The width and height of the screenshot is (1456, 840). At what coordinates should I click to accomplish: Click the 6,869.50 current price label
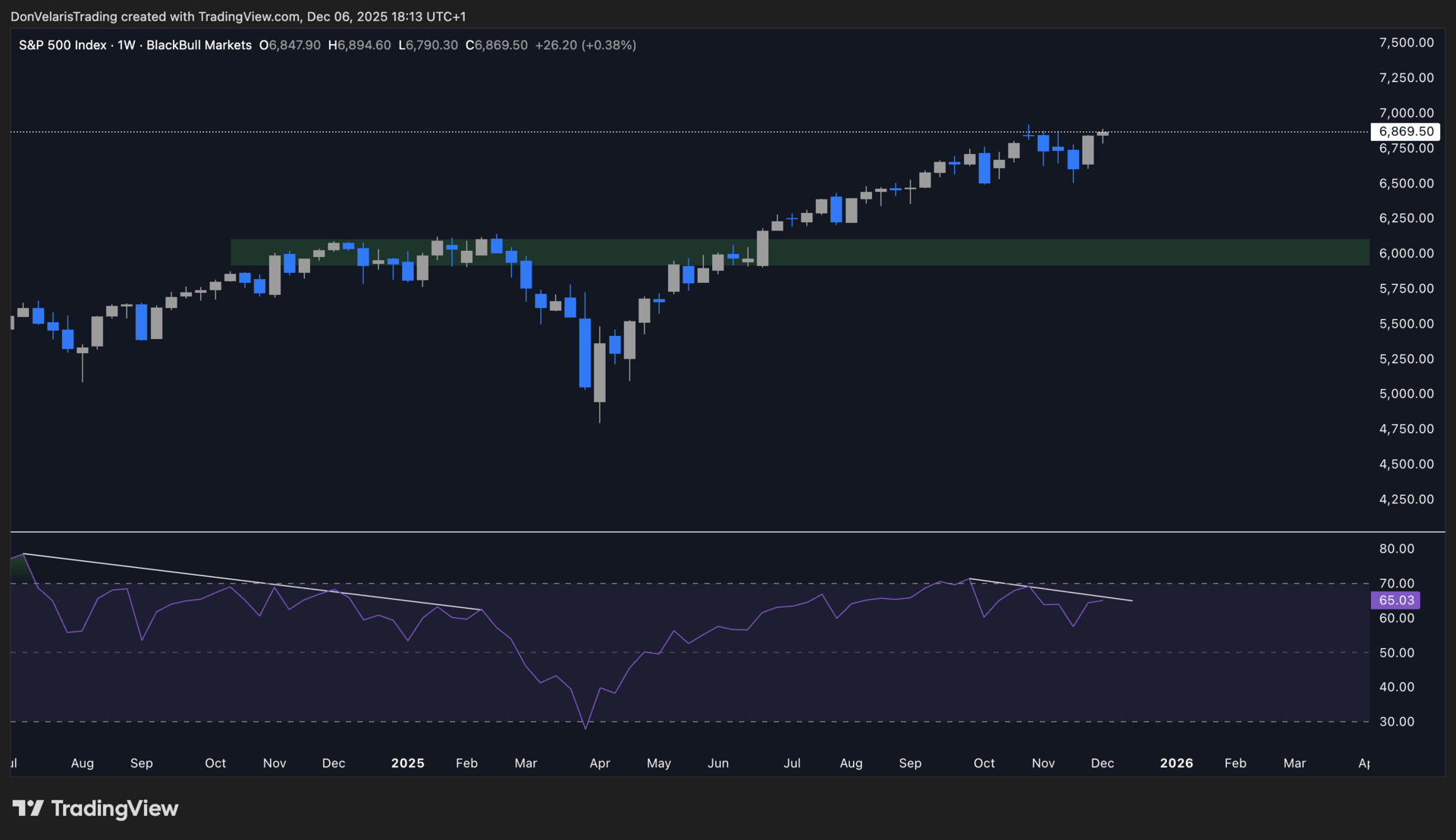pyautogui.click(x=1405, y=132)
